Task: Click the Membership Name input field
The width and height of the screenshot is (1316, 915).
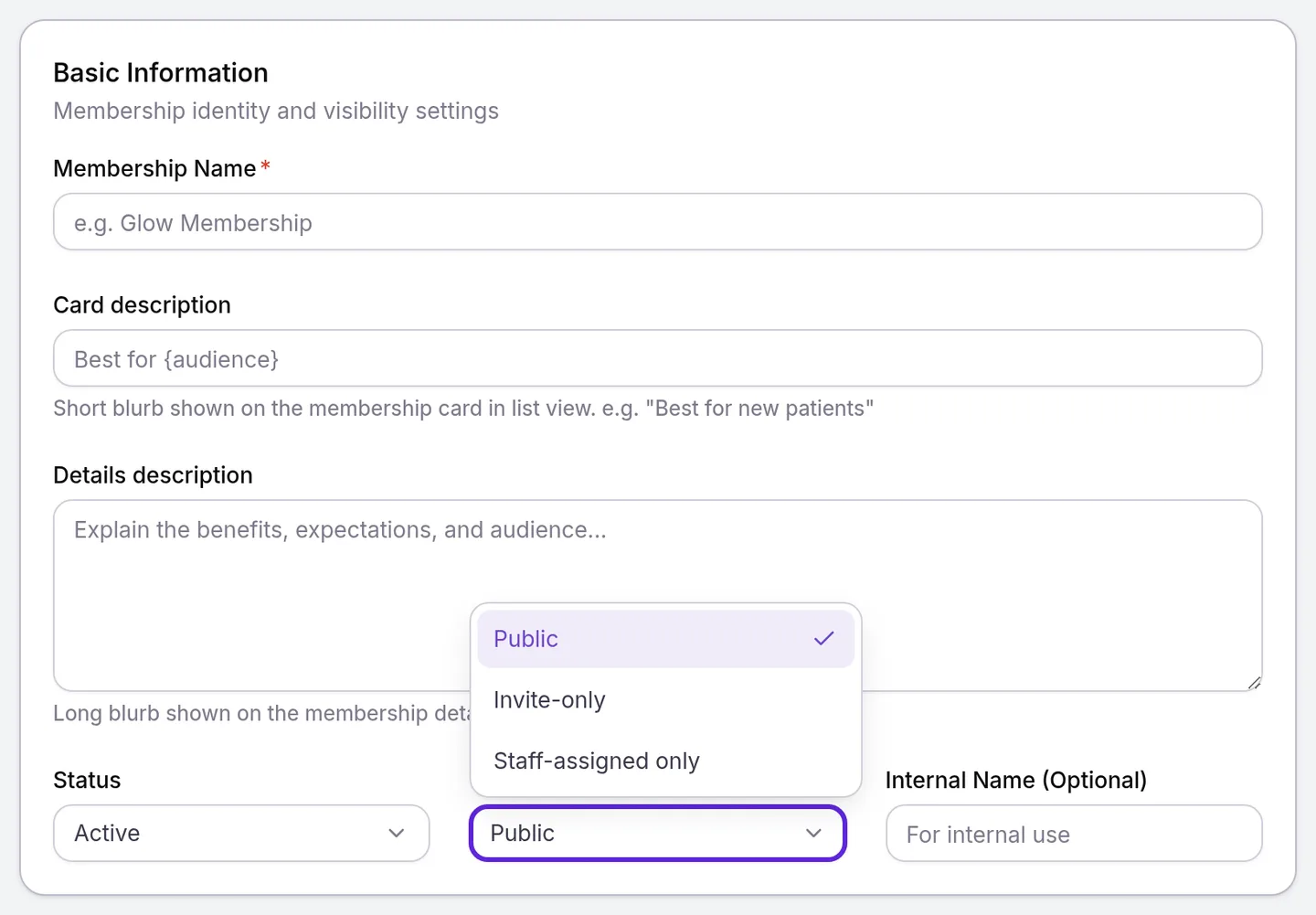Action: tap(658, 222)
